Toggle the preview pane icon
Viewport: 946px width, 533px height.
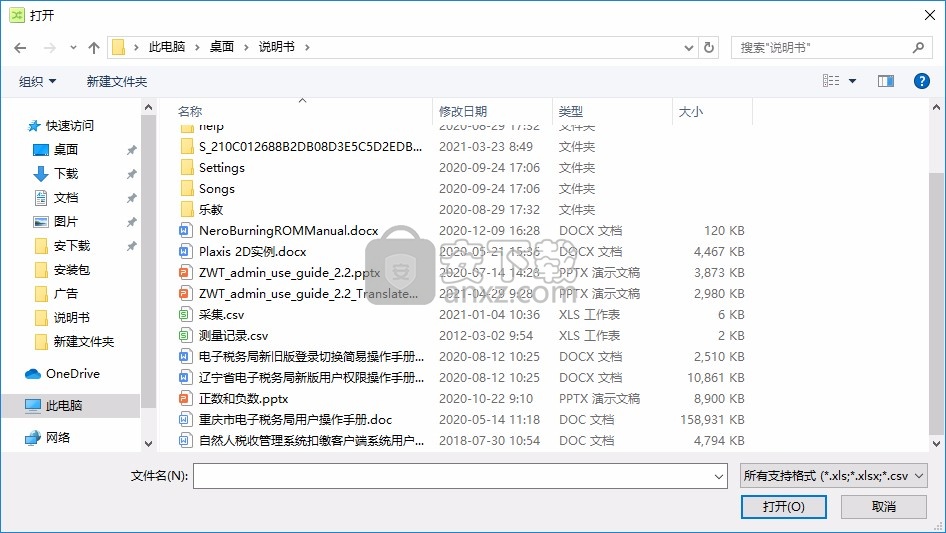click(x=886, y=80)
